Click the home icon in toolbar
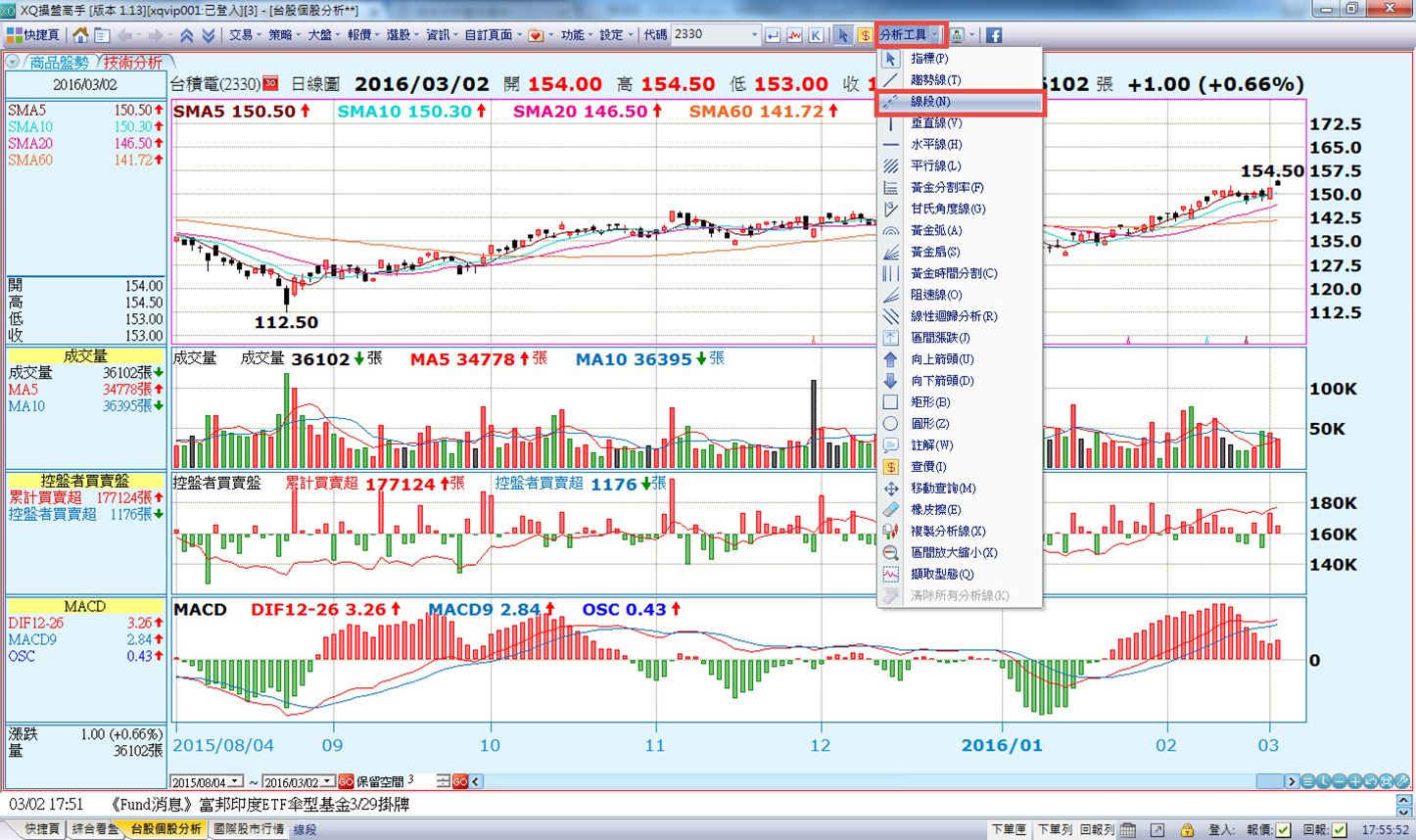The height and width of the screenshot is (840, 1416). (x=80, y=35)
